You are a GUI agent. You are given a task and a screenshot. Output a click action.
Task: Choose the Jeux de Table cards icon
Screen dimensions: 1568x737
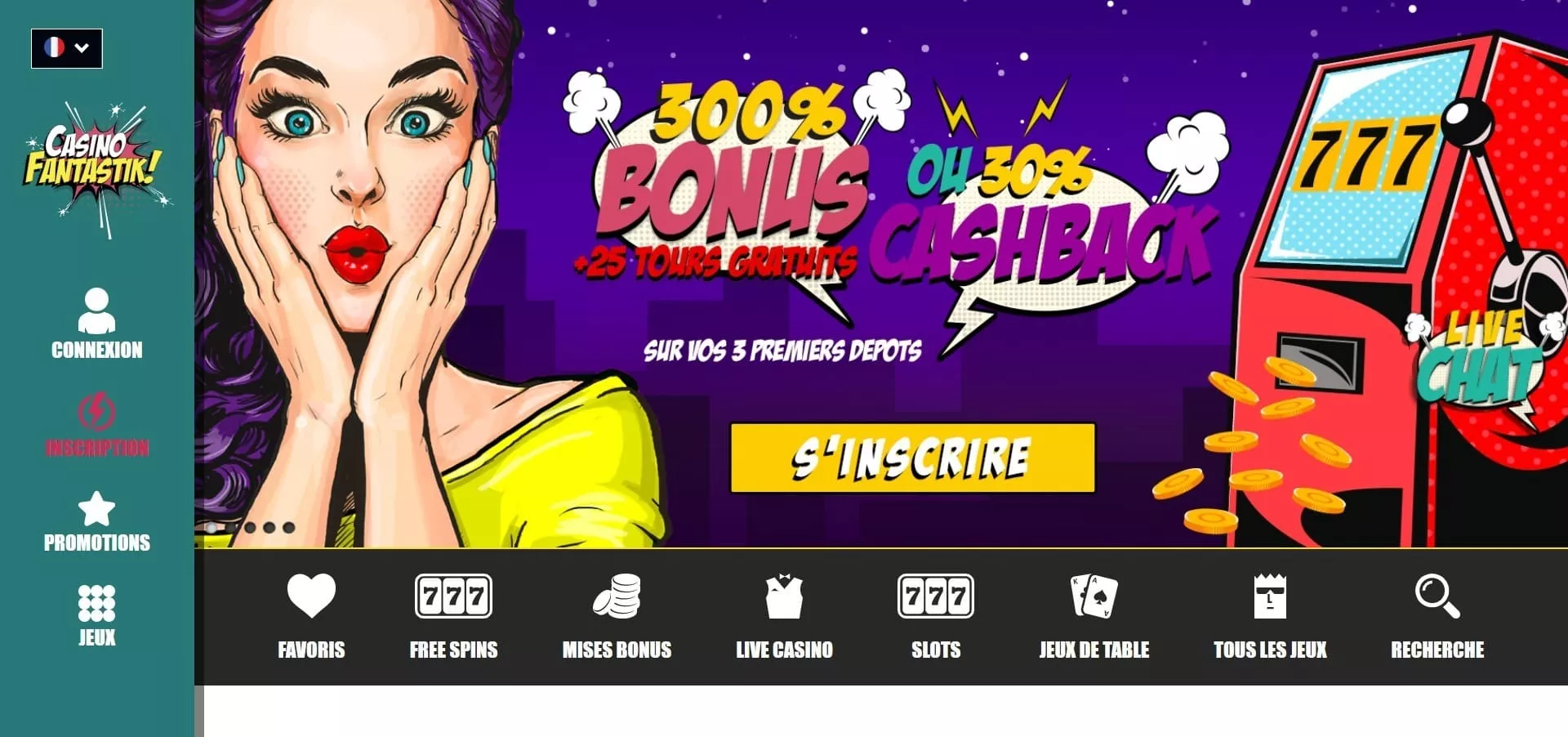(x=1094, y=596)
